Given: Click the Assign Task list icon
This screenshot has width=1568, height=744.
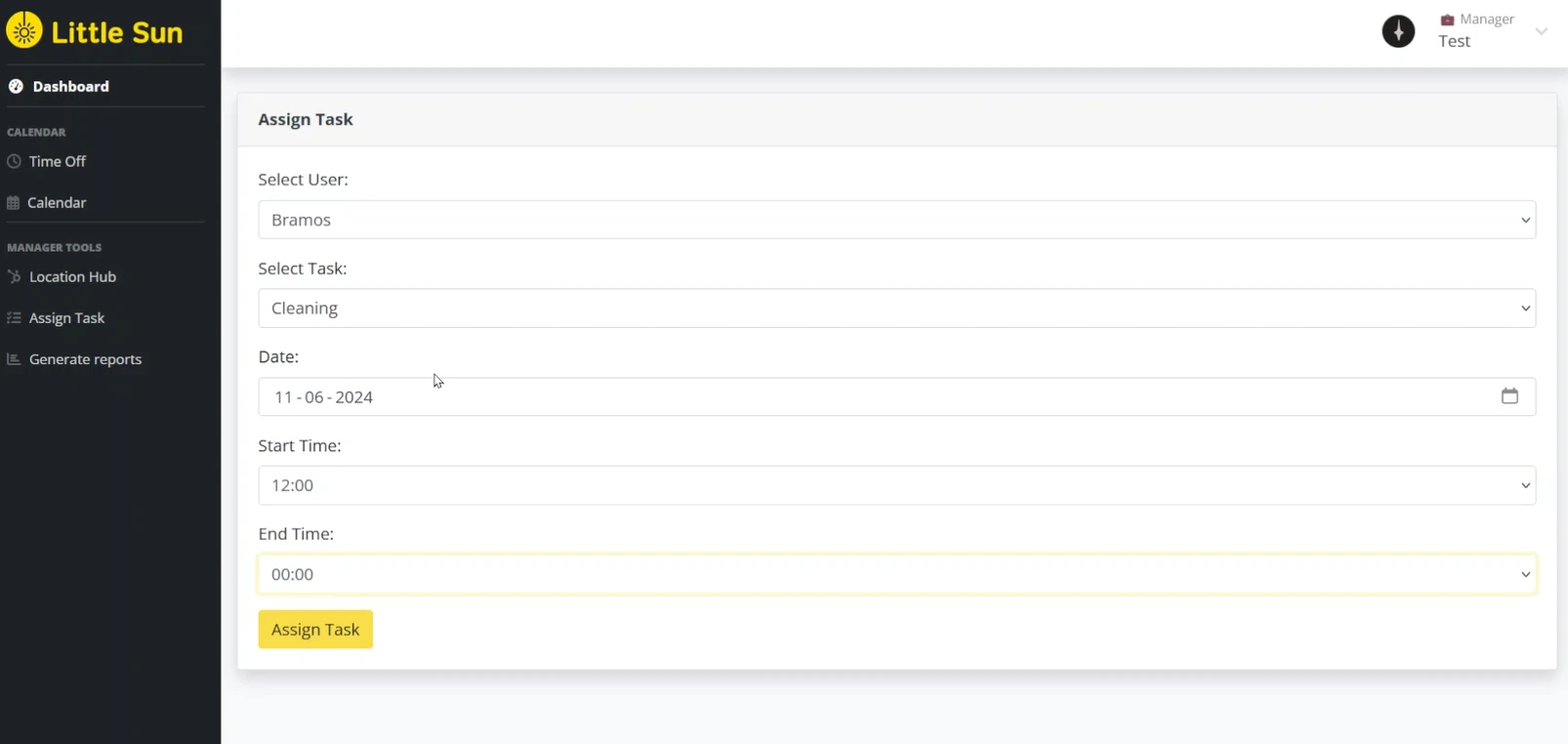Looking at the screenshot, I should (x=14, y=318).
